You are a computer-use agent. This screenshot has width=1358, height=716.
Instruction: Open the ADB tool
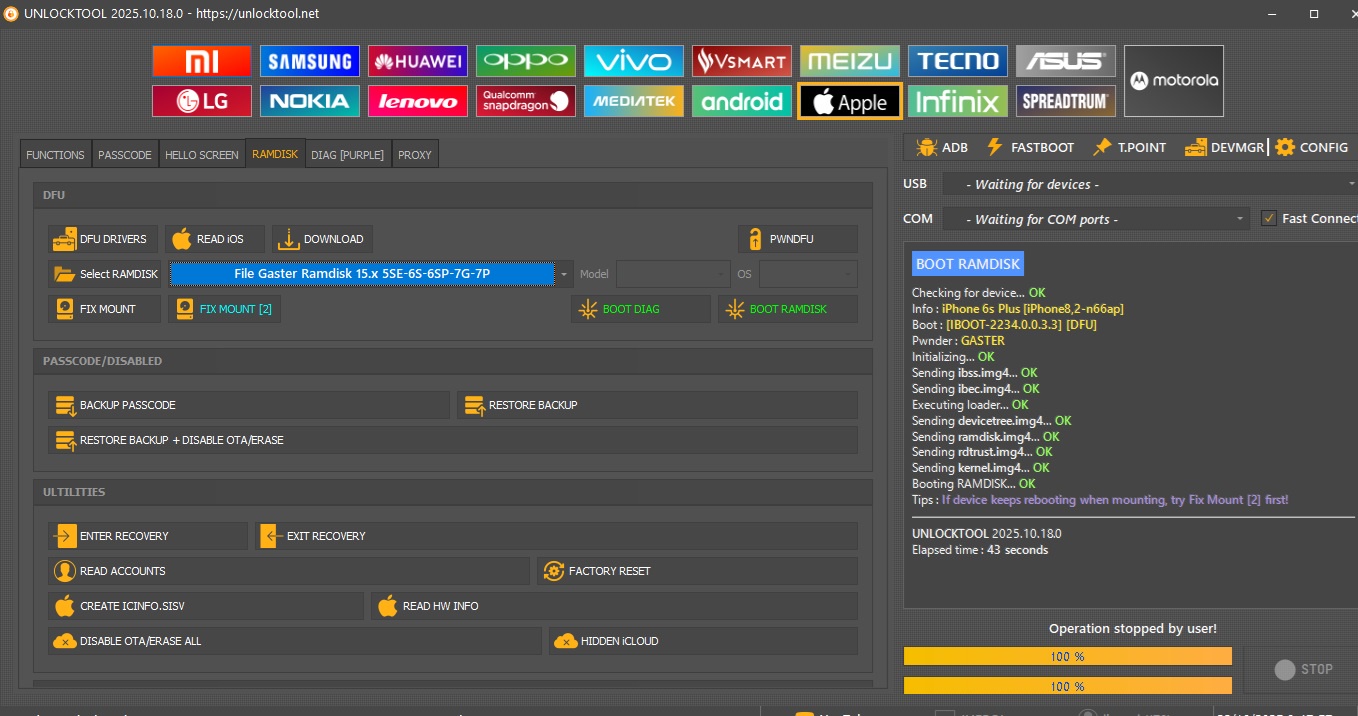(x=941, y=147)
